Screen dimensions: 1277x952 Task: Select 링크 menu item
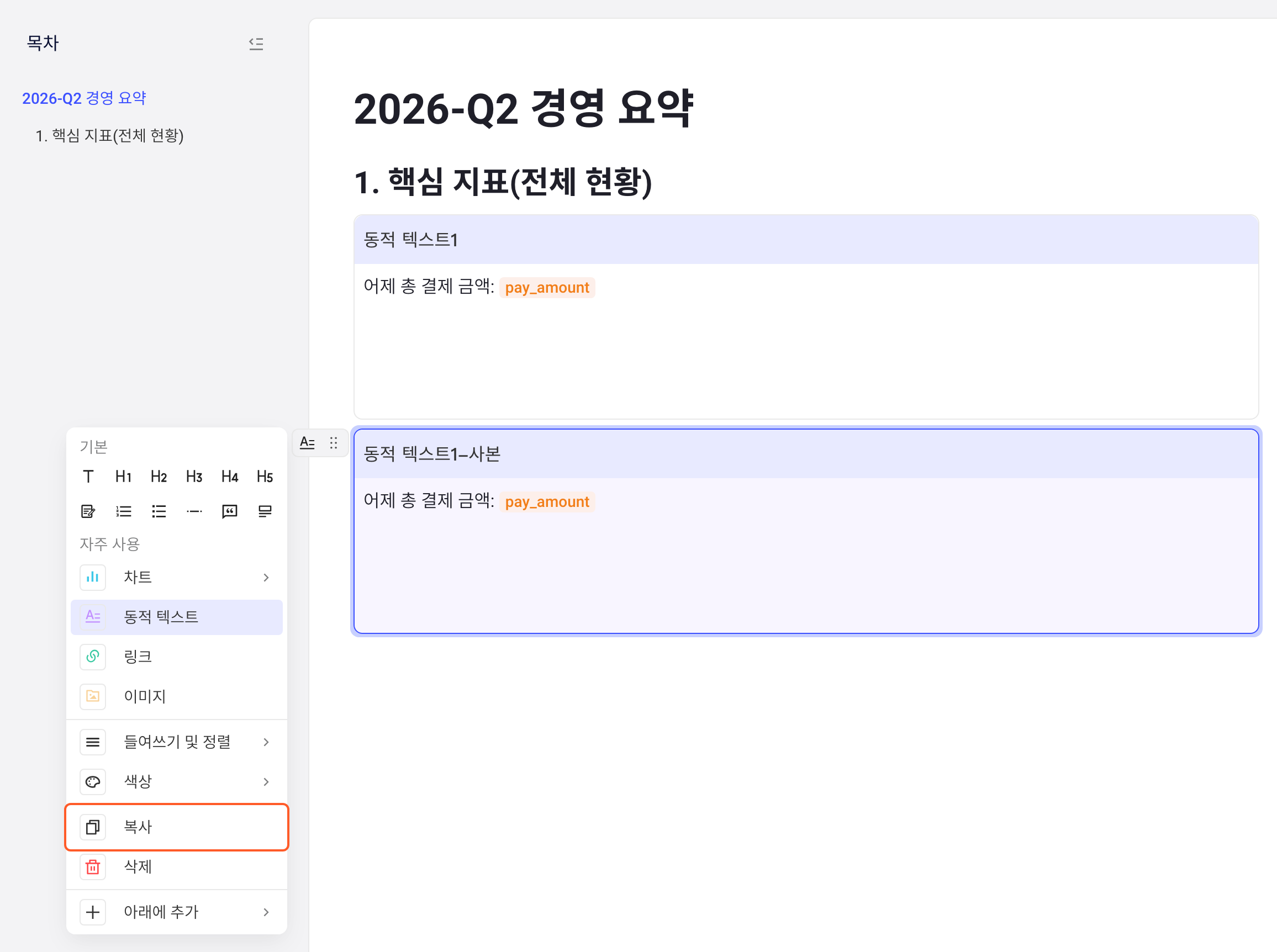tap(176, 657)
